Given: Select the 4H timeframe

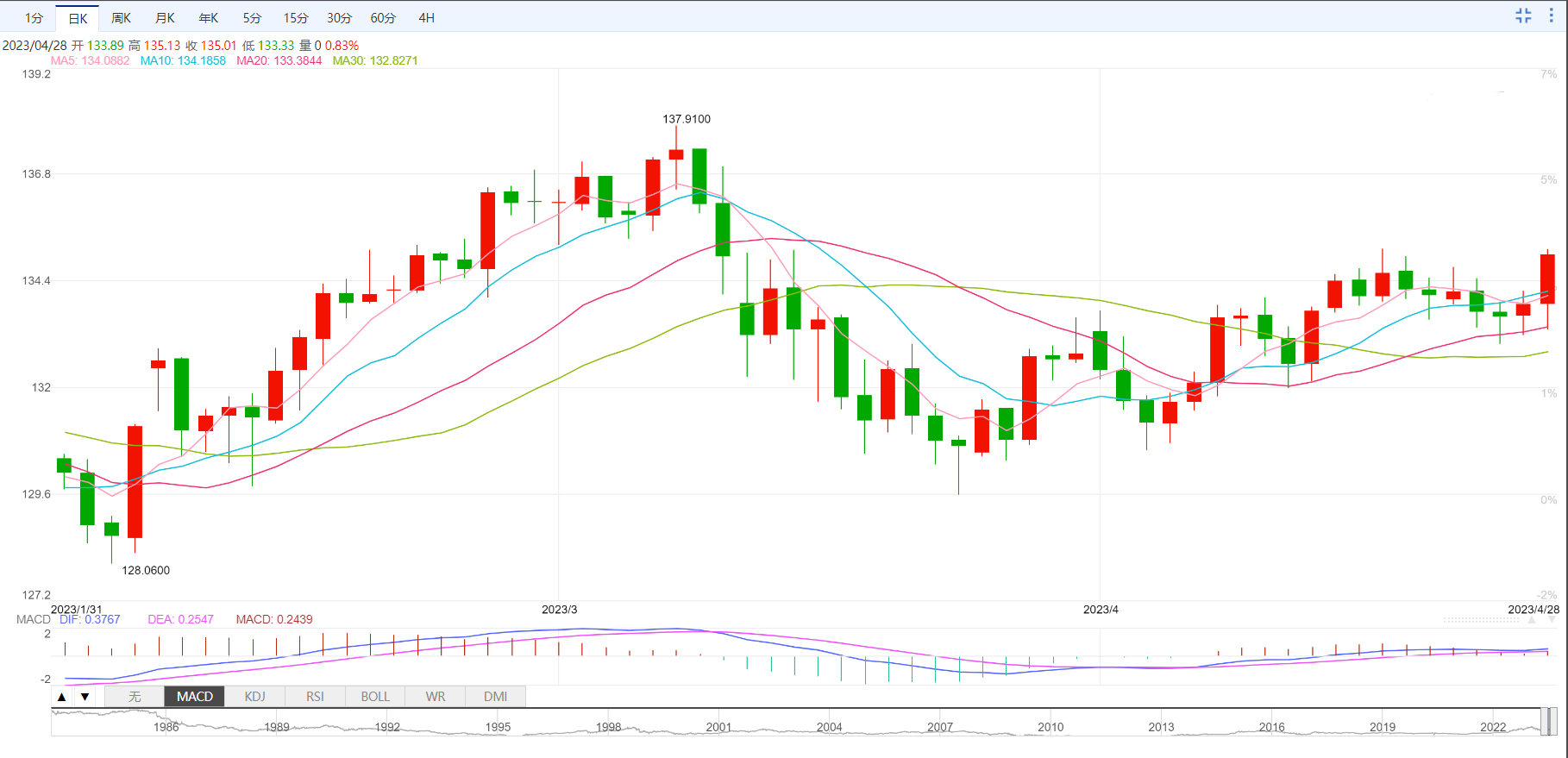Looking at the screenshot, I should click(426, 18).
